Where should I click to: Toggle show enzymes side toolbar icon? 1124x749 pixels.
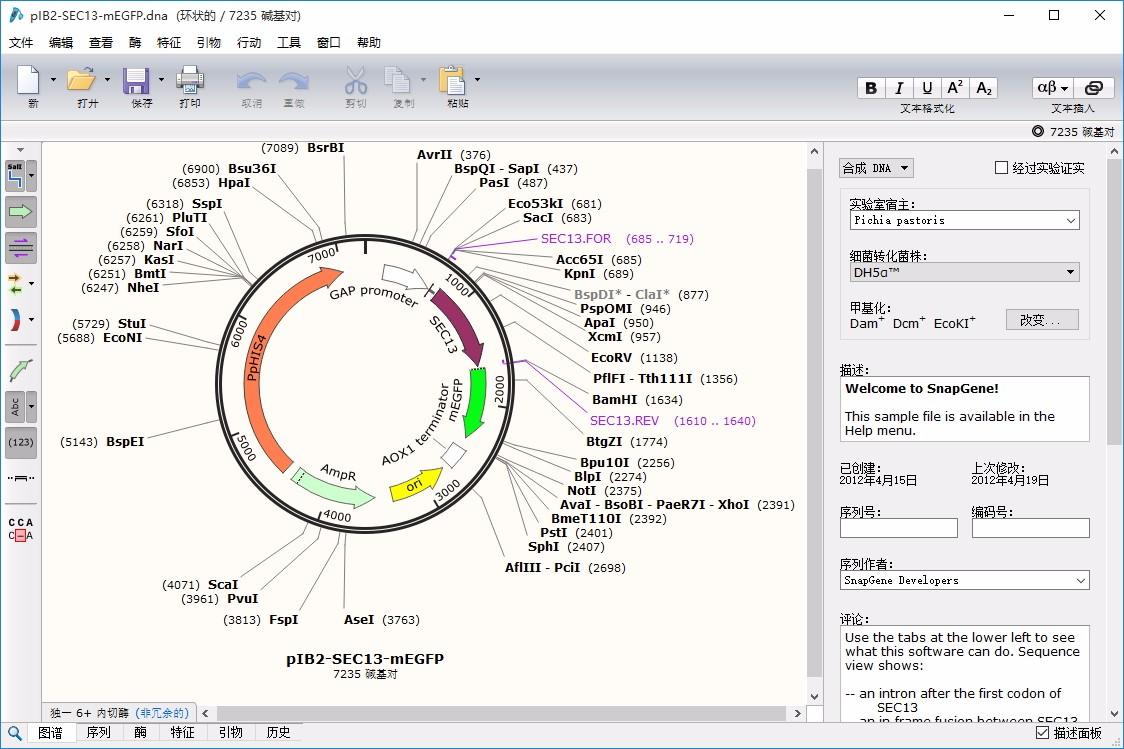click(16, 176)
